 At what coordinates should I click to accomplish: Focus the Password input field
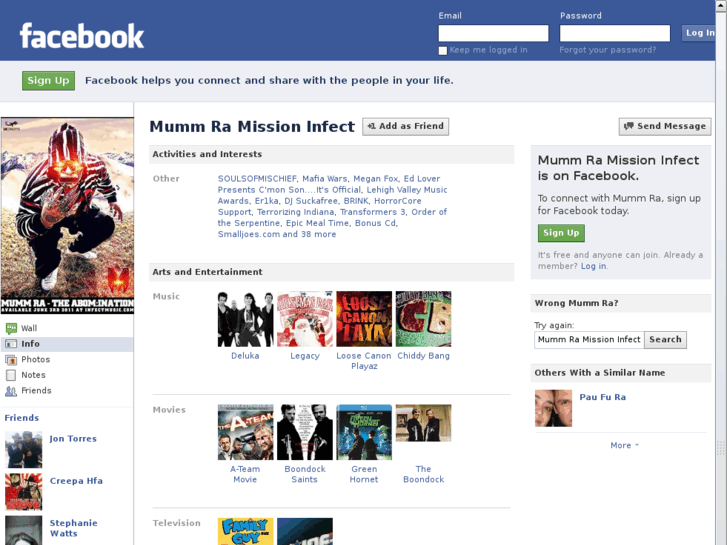pos(615,33)
